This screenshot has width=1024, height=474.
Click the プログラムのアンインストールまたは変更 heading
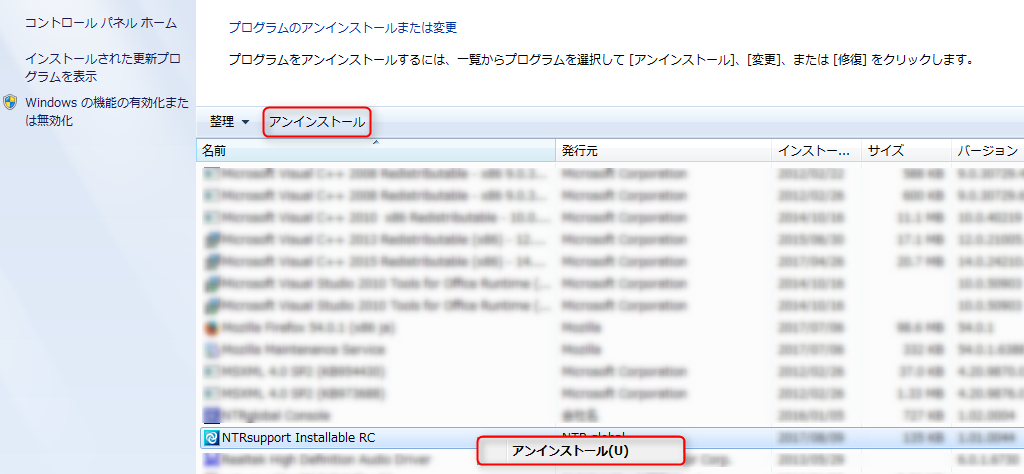(342, 28)
